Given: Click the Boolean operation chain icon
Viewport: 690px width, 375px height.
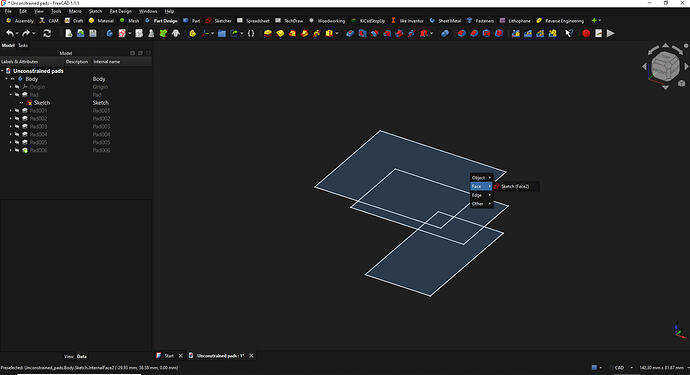Looking at the screenshot, I should (445, 33).
